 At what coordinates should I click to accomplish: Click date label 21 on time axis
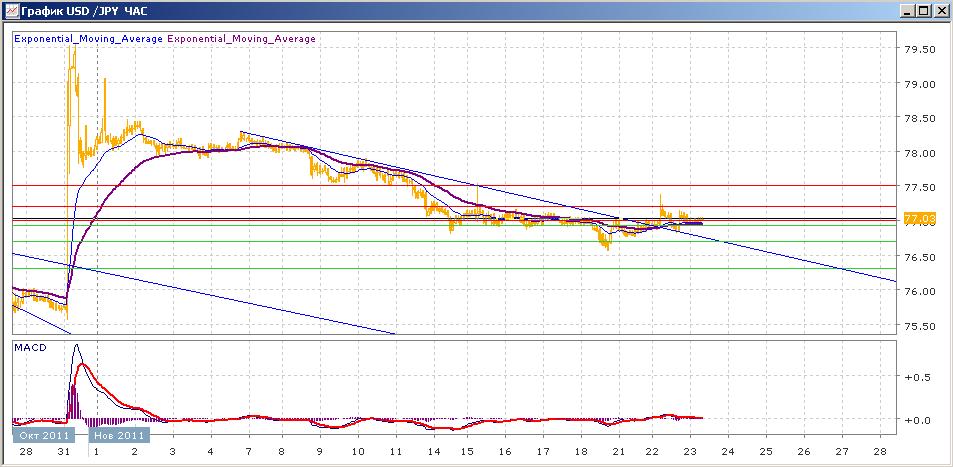(618, 453)
